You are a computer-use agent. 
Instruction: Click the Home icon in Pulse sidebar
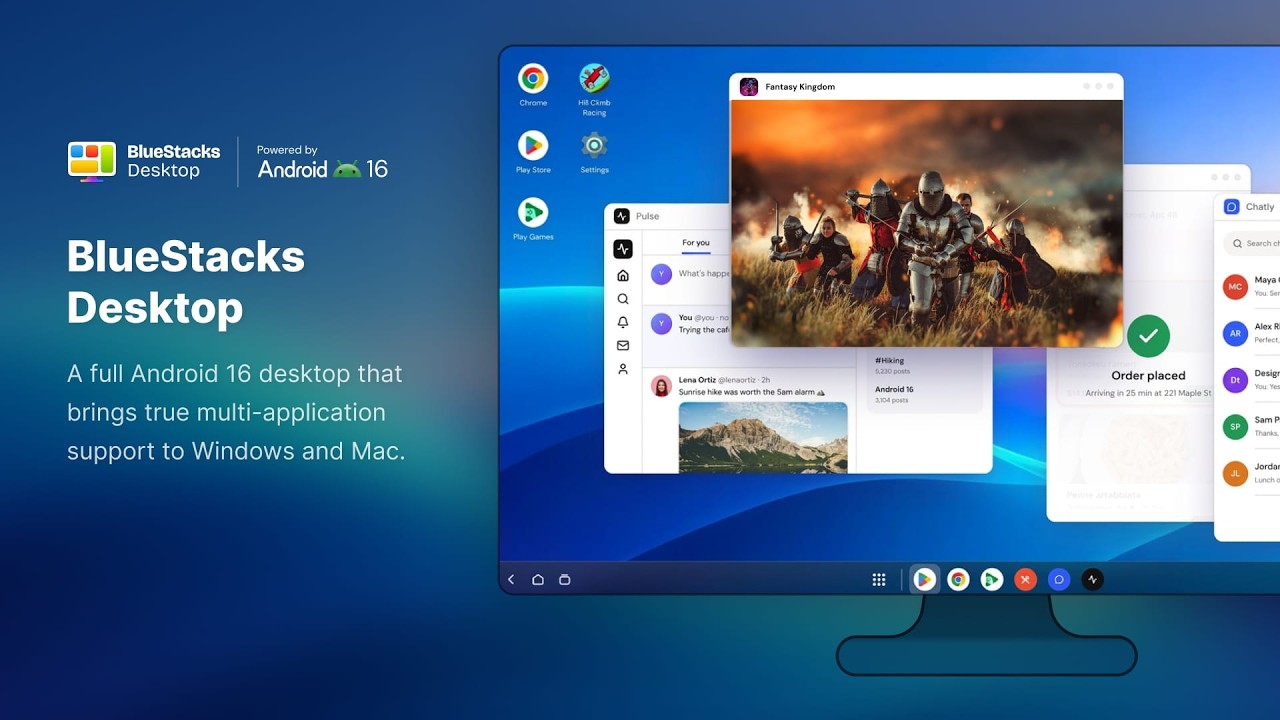point(623,275)
